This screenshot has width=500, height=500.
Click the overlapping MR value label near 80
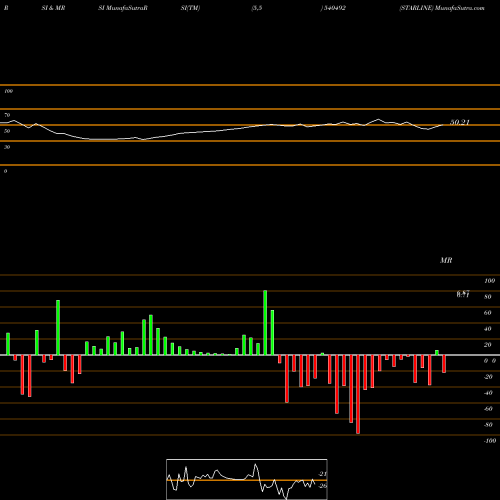(x=463, y=294)
